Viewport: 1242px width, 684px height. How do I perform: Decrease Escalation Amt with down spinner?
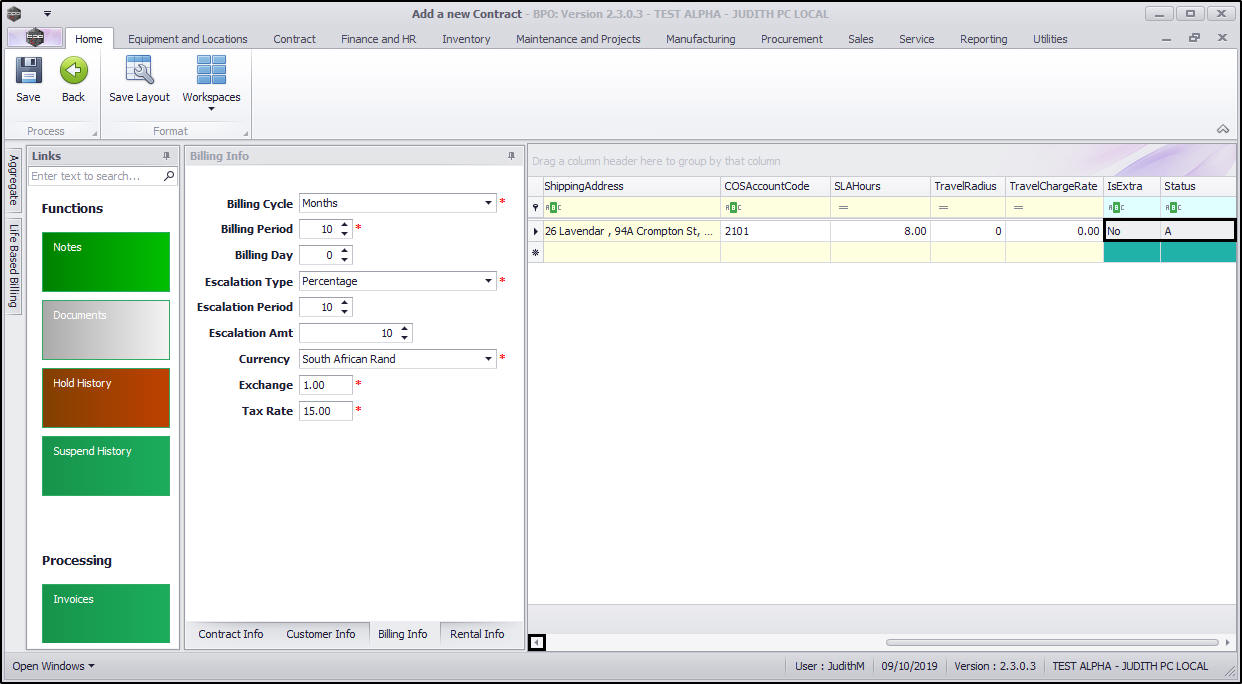click(x=404, y=338)
